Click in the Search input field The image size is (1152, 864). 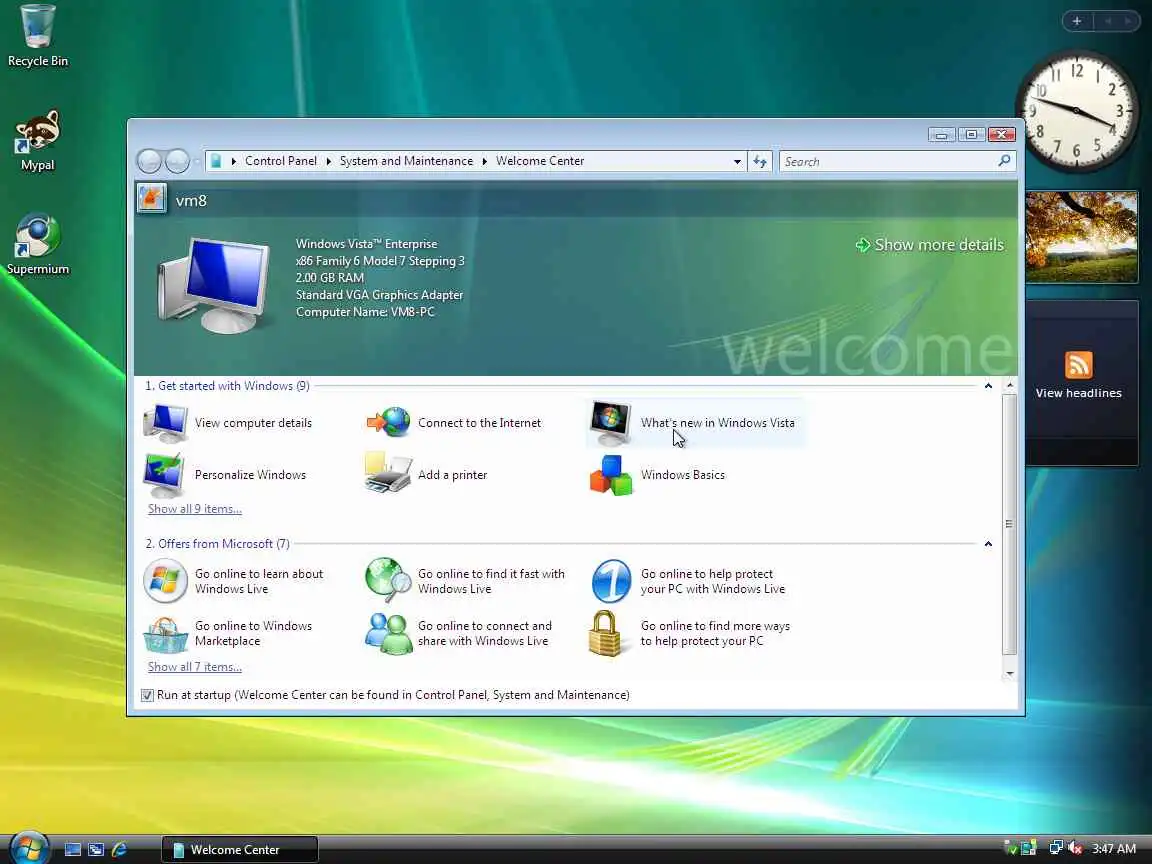[x=888, y=161]
